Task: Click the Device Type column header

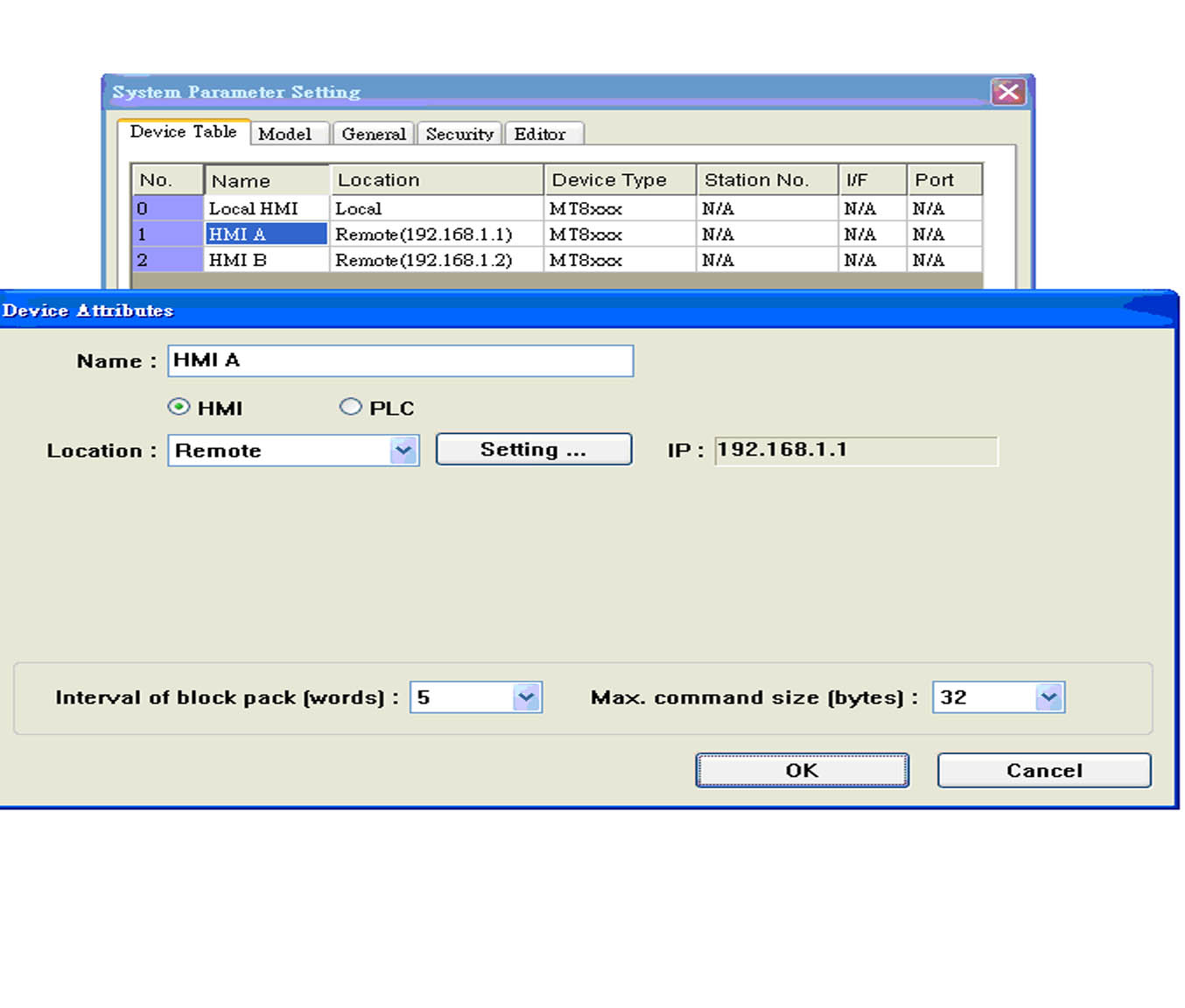Action: pyautogui.click(x=609, y=180)
